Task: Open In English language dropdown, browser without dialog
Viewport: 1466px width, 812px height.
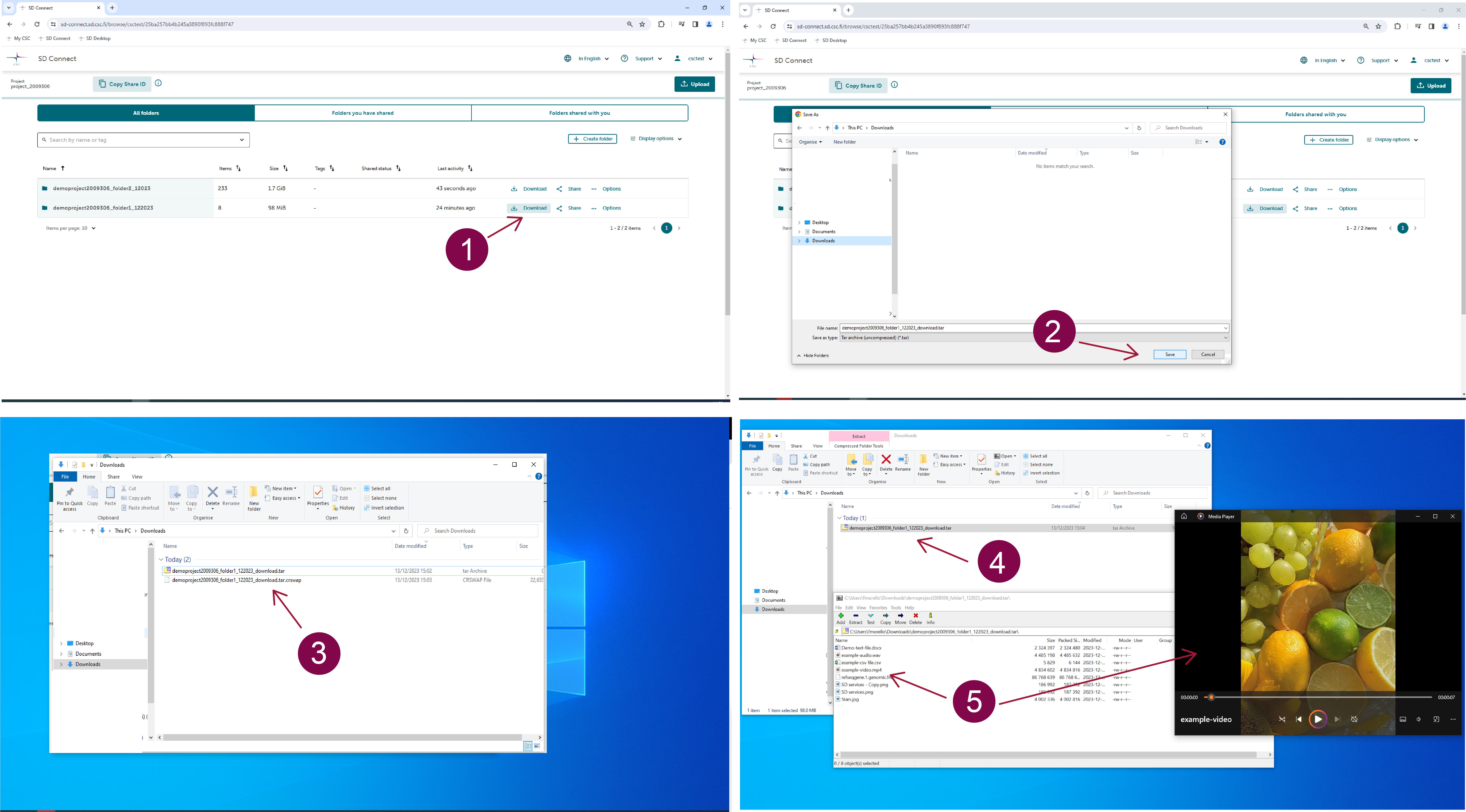Action: (x=587, y=59)
